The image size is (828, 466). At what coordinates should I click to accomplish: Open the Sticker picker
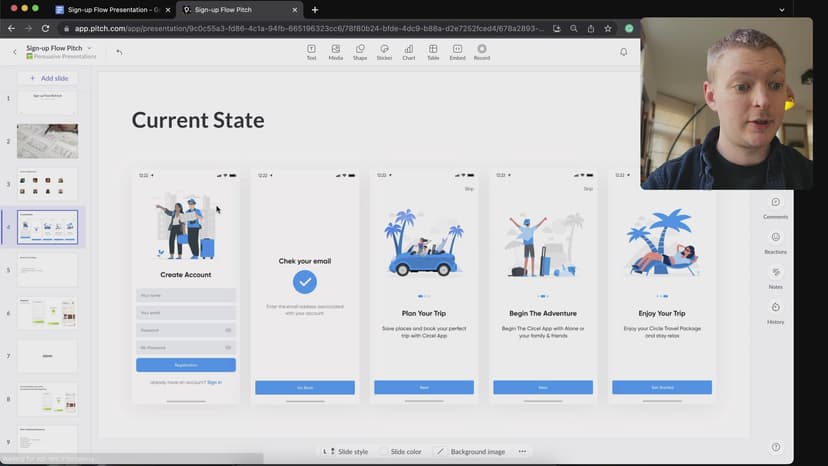(x=384, y=51)
